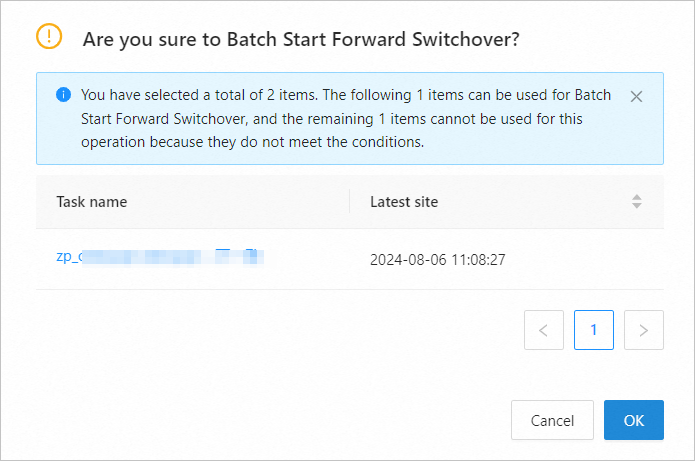Confirm switchover with the OK button
The width and height of the screenshot is (695, 461).
coord(633,420)
